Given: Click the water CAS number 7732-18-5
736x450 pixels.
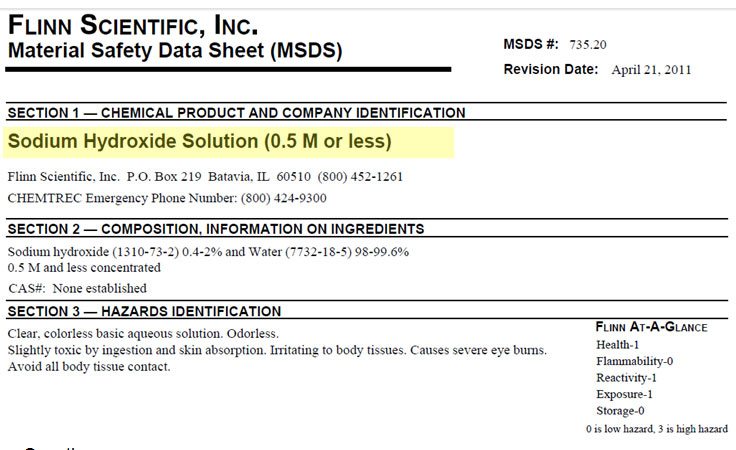Looking at the screenshot, I should click(x=318, y=252).
